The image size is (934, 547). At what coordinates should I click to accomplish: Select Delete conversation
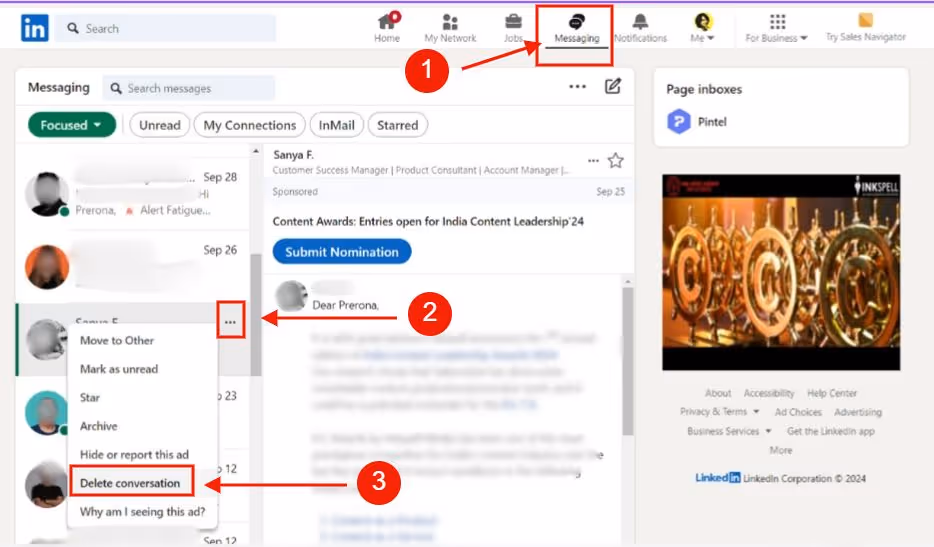pos(130,483)
